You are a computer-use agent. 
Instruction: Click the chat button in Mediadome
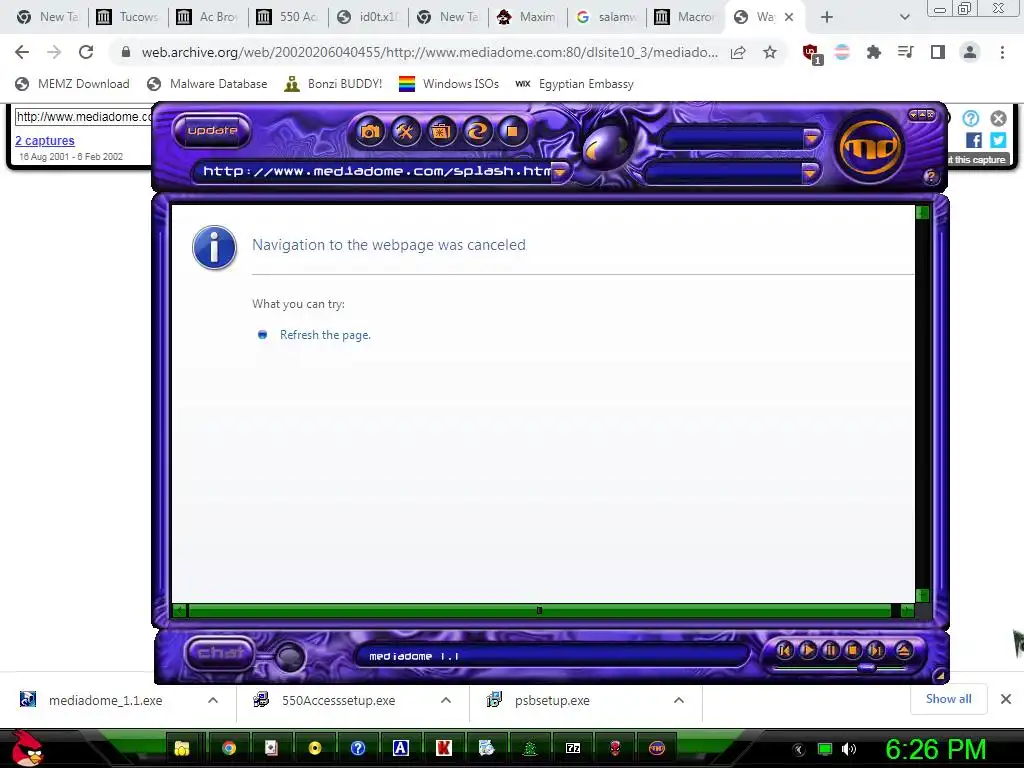click(219, 652)
